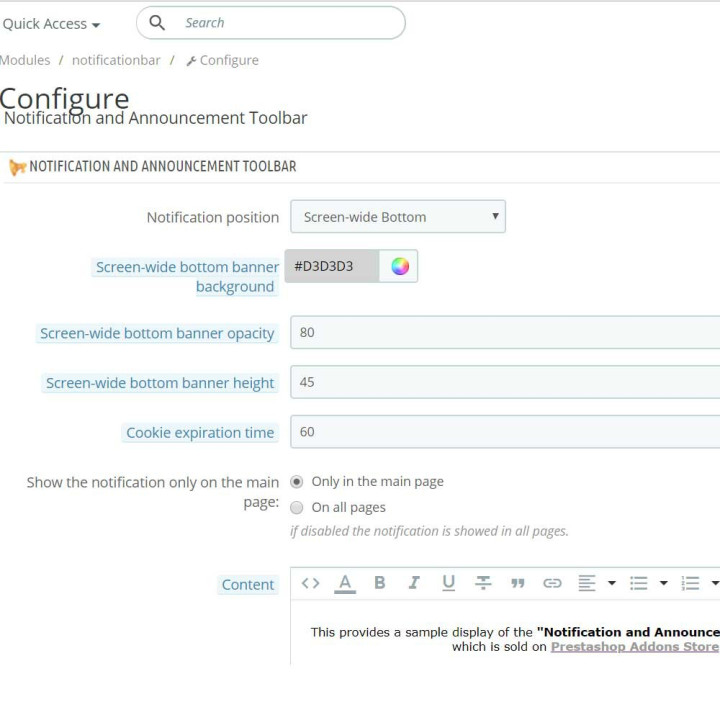Insert a blockquote in editor
The width and height of the screenshot is (720, 720).
(x=518, y=583)
